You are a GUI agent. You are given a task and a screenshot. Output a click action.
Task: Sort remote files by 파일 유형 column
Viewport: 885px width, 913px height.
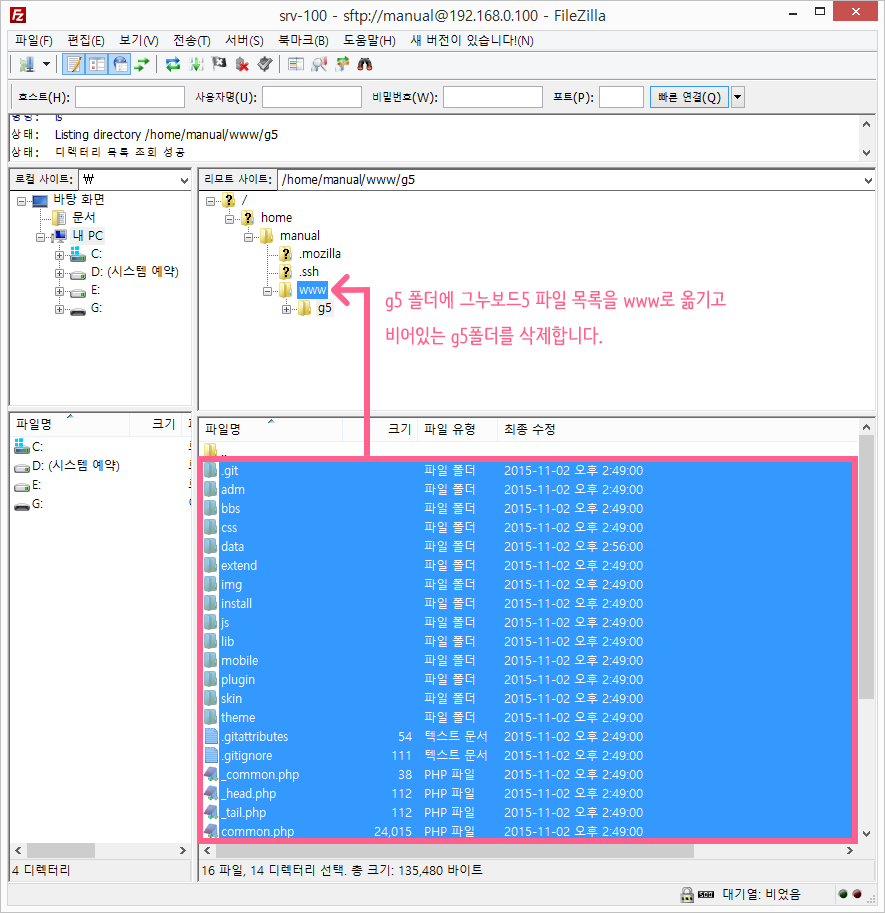457,429
